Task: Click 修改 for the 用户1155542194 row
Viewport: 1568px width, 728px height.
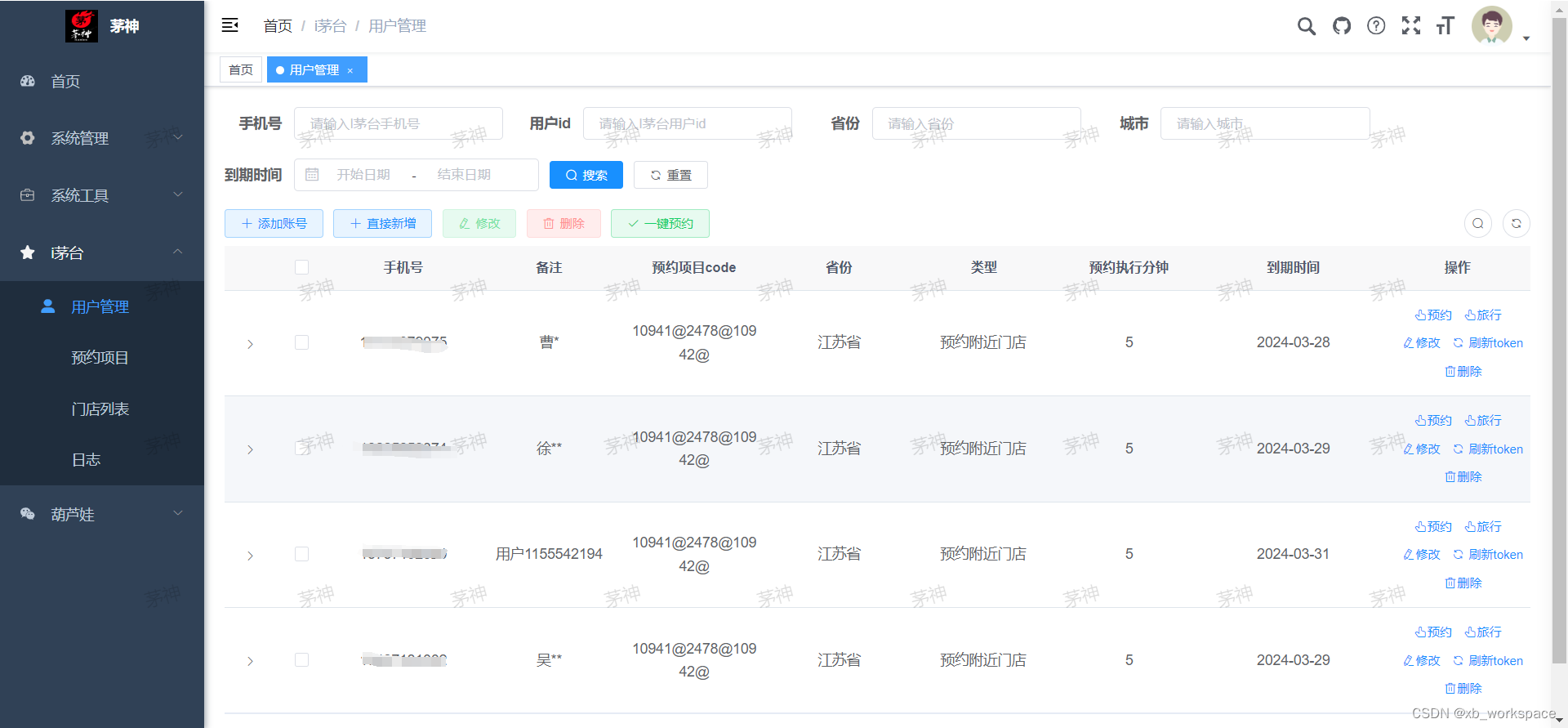Action: click(x=1422, y=554)
